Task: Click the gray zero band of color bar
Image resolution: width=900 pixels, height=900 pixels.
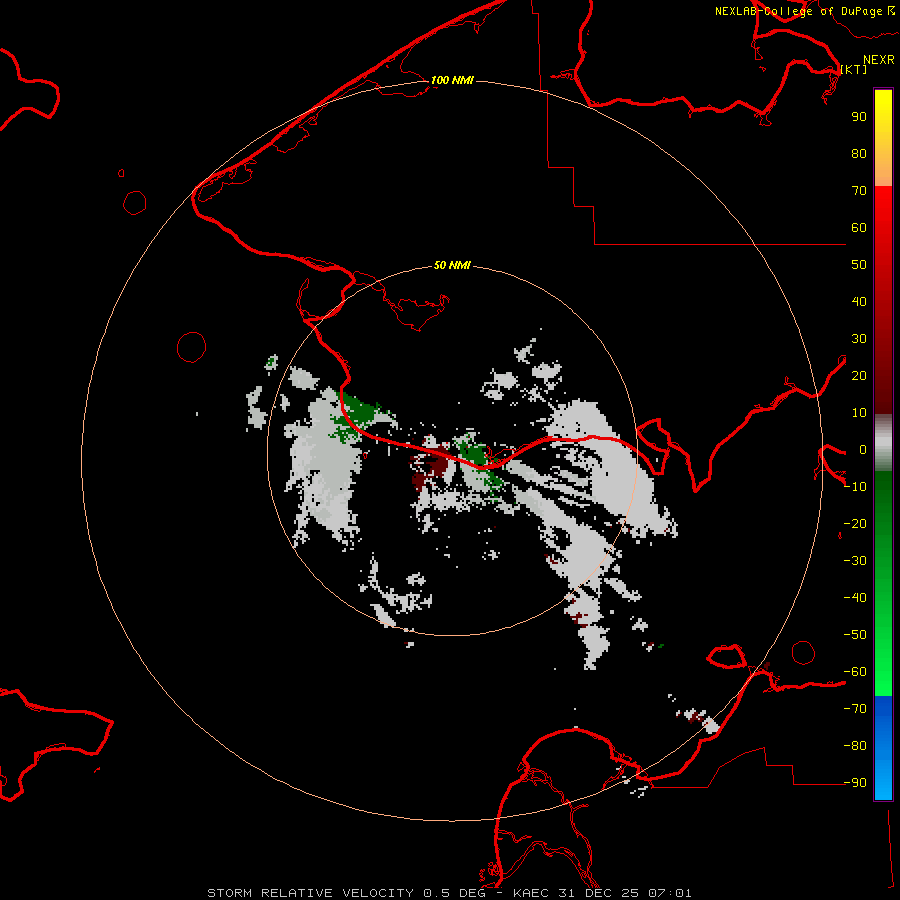Action: (x=883, y=443)
